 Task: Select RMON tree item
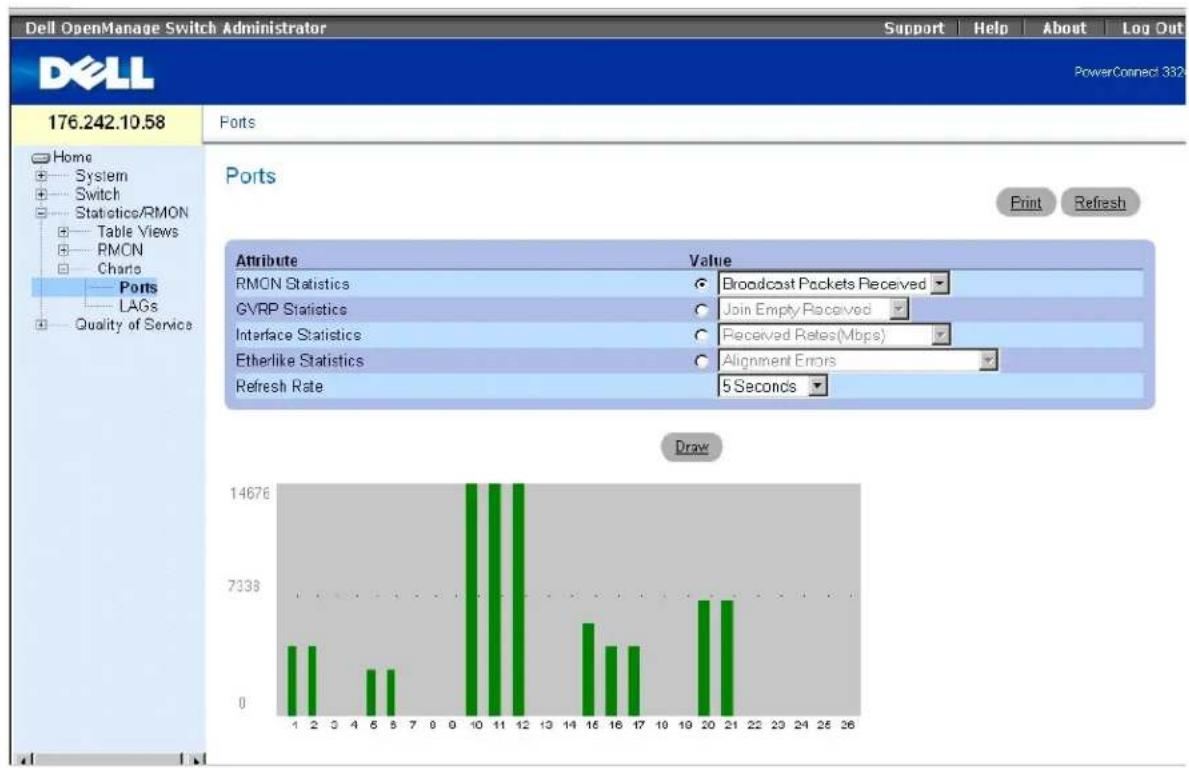(x=120, y=250)
